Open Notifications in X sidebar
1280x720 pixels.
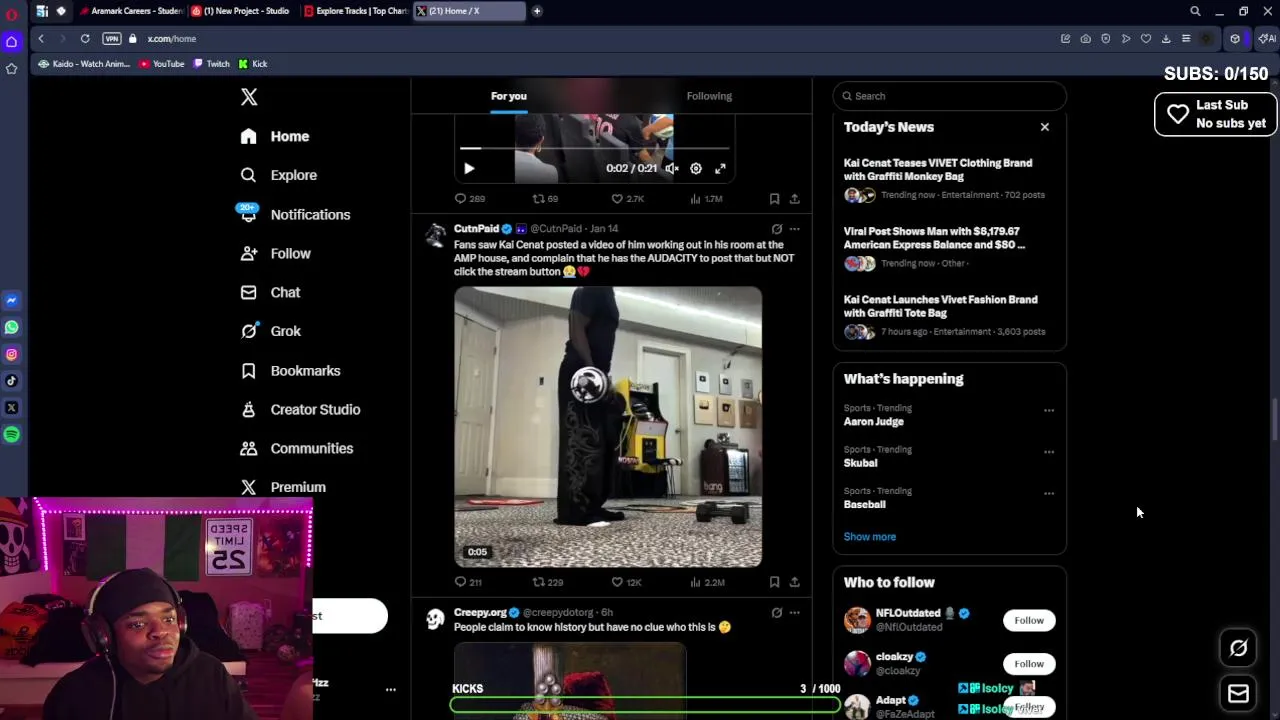295,214
